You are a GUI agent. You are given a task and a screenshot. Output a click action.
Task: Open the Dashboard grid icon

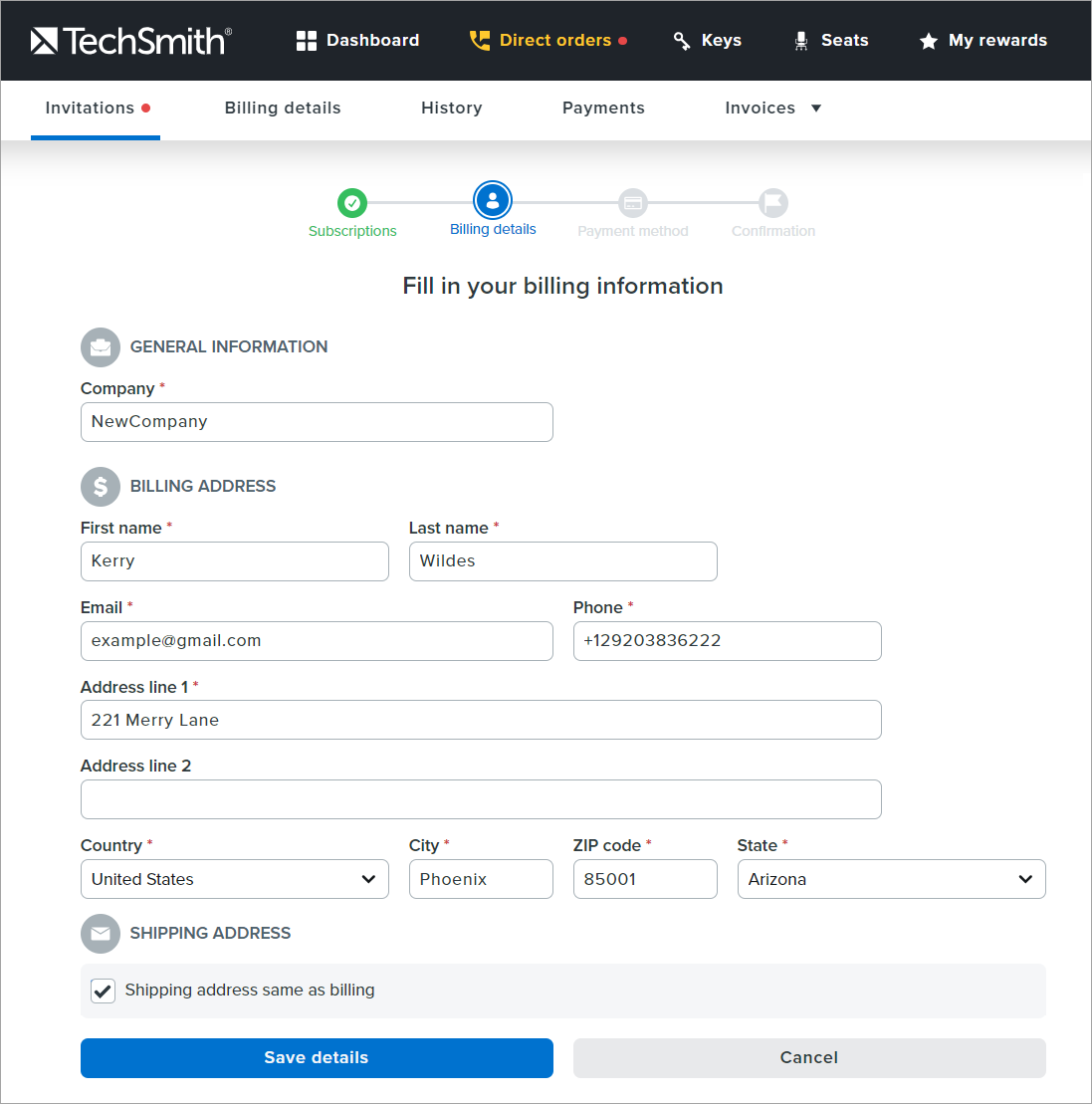(x=307, y=41)
